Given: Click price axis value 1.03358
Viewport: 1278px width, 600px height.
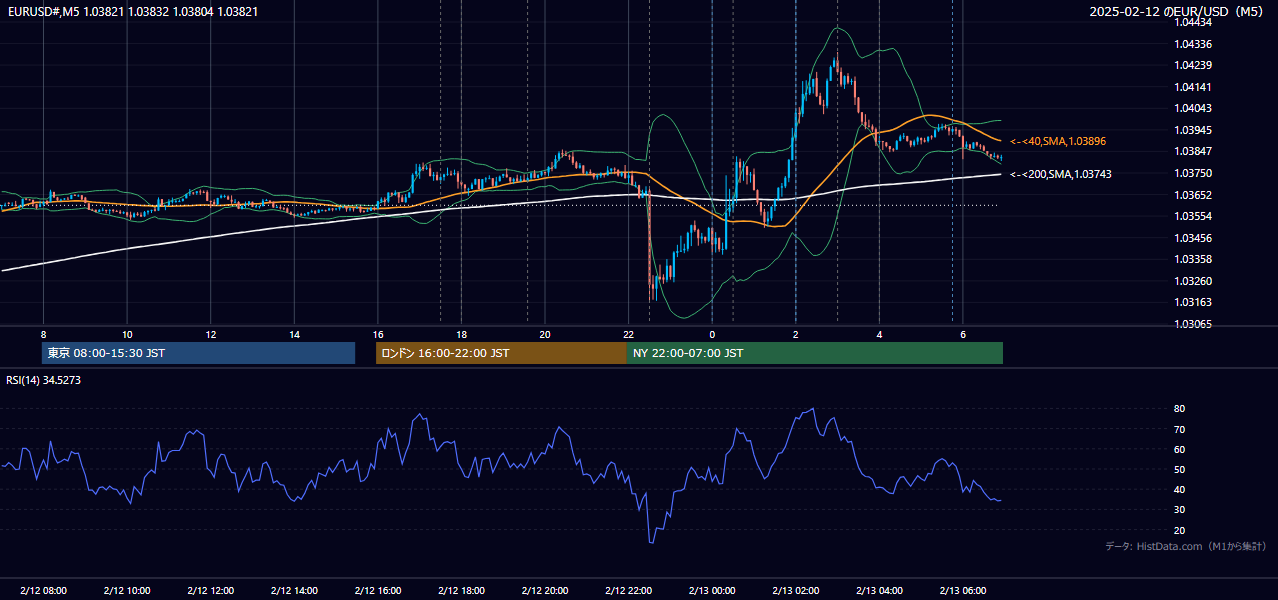Looking at the screenshot, I should pyautogui.click(x=1193, y=259).
